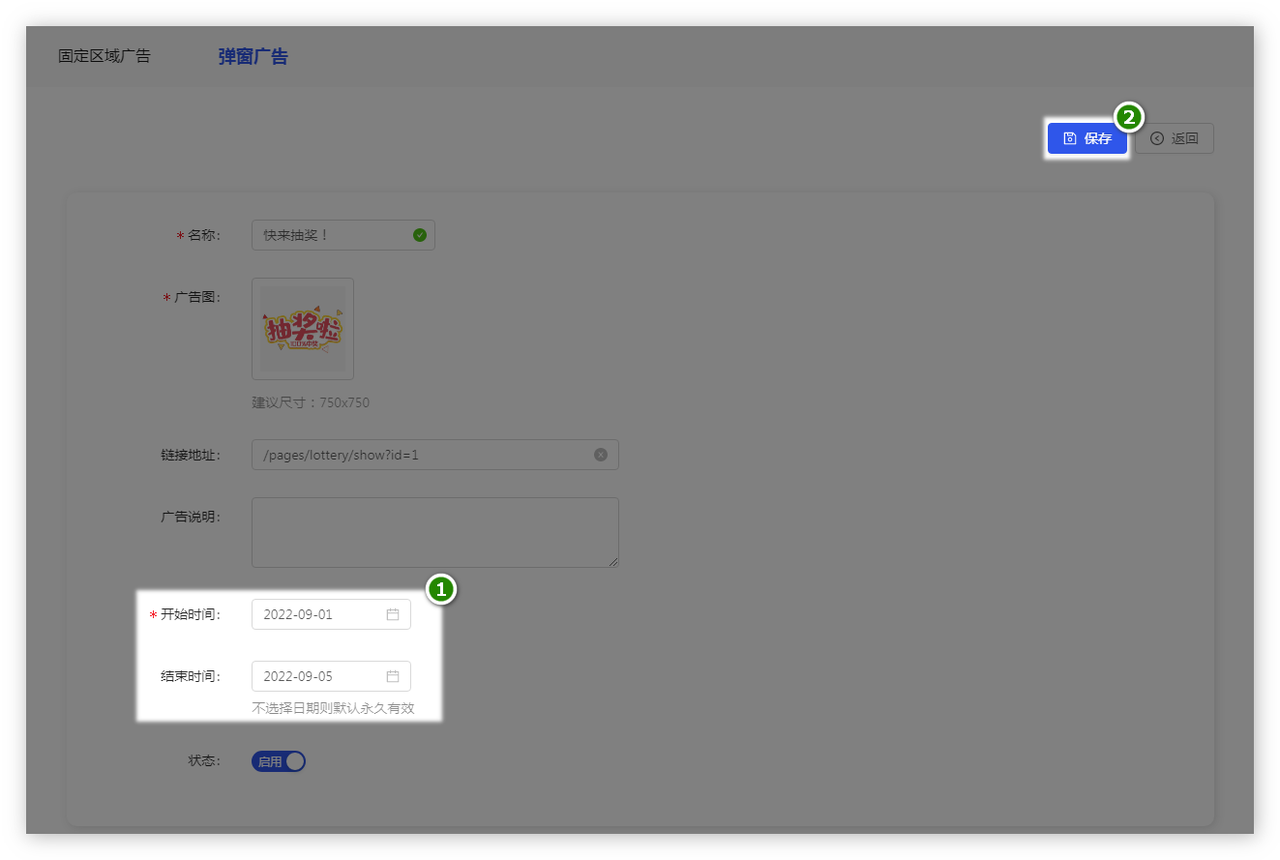This screenshot has width=1280, height=860.
Task: Click the calendar icon for start time
Action: pyautogui.click(x=393, y=614)
